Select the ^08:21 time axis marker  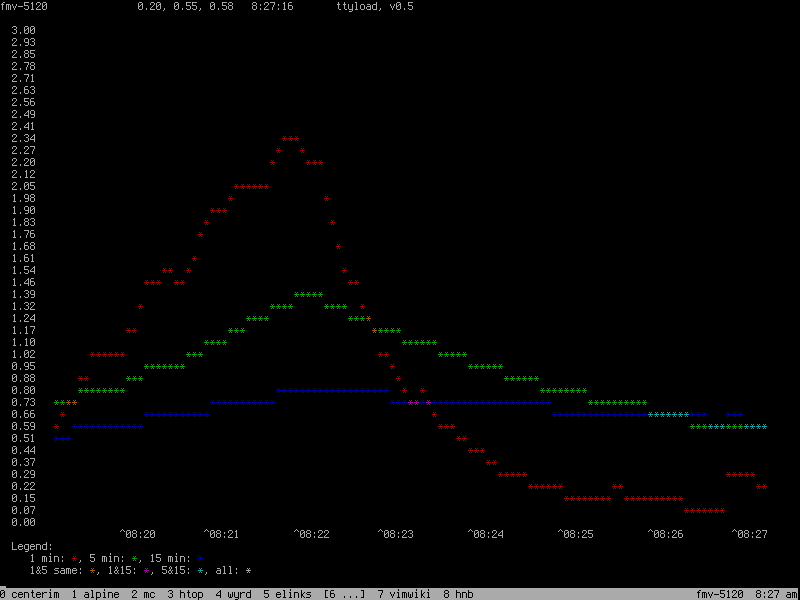[221, 534]
